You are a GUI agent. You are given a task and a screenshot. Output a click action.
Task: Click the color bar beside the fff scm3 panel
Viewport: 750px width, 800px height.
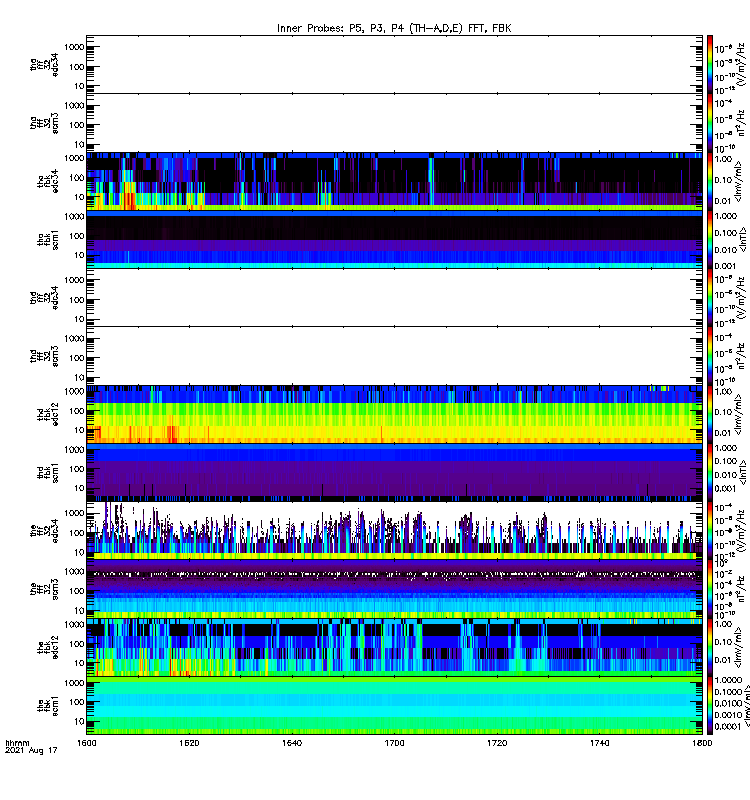pos(710,589)
